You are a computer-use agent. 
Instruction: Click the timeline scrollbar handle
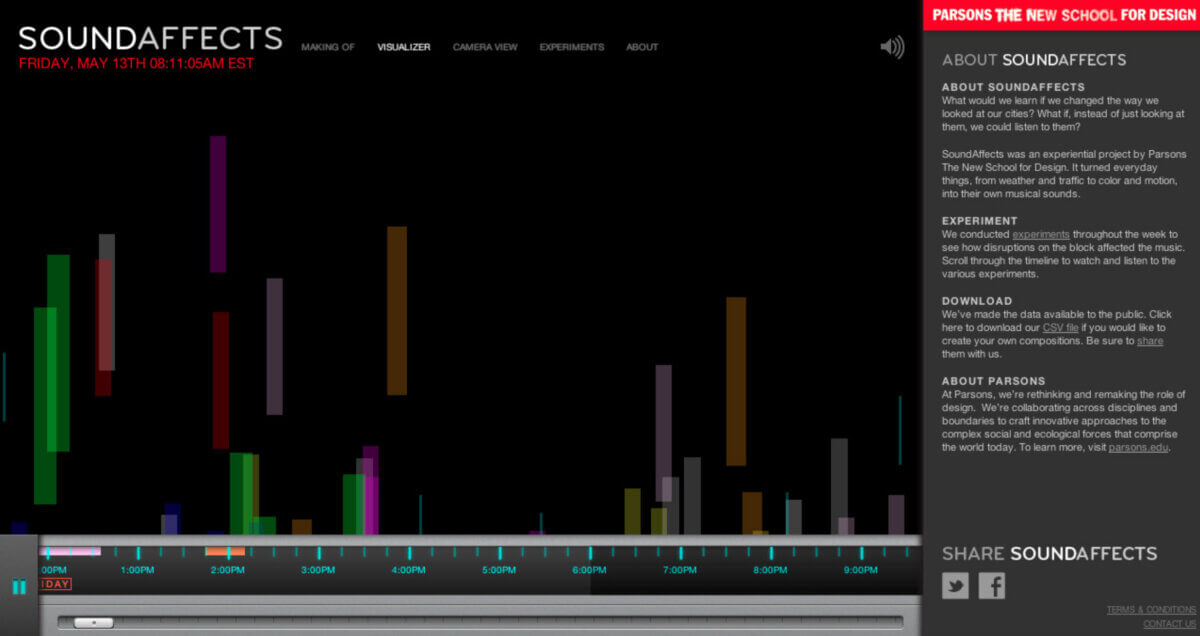pos(94,622)
